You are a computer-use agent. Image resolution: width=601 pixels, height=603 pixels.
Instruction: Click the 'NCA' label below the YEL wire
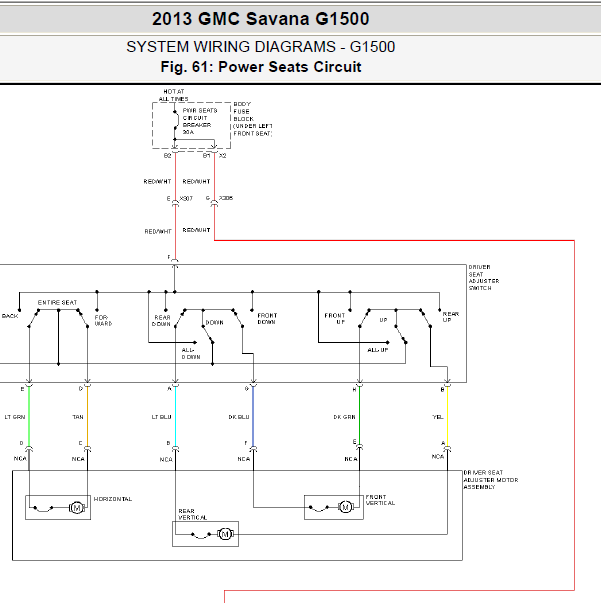tap(438, 456)
